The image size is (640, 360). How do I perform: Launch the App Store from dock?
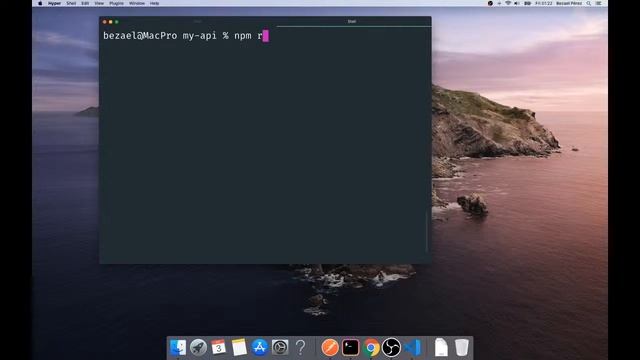click(259, 347)
